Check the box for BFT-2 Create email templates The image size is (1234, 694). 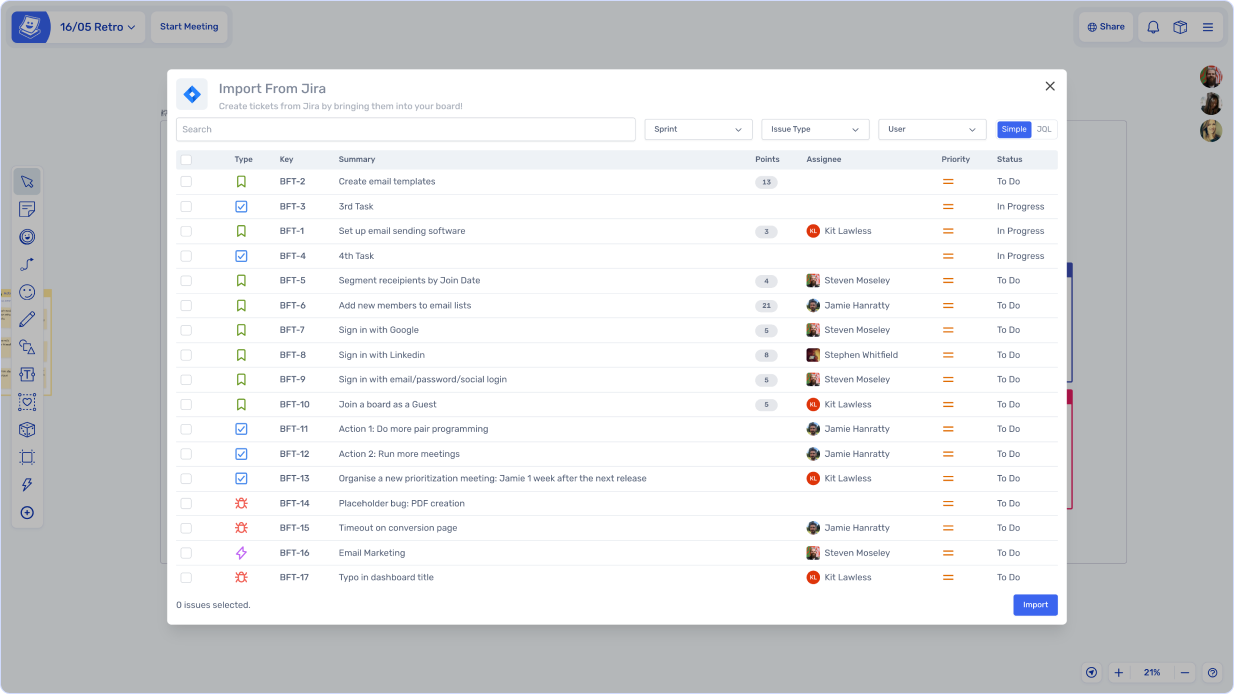point(186,182)
